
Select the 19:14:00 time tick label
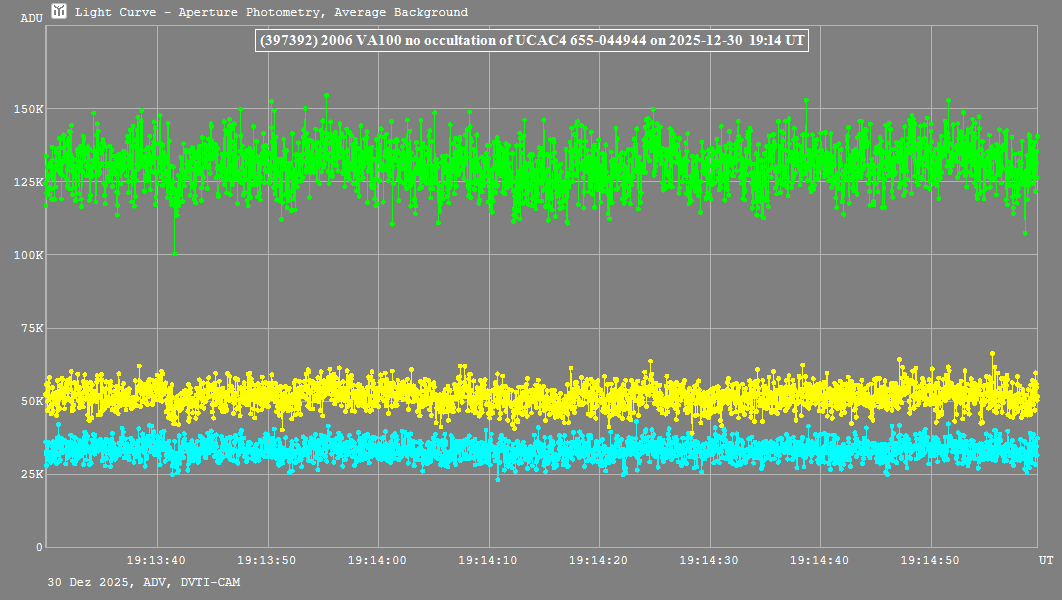[x=378, y=561]
